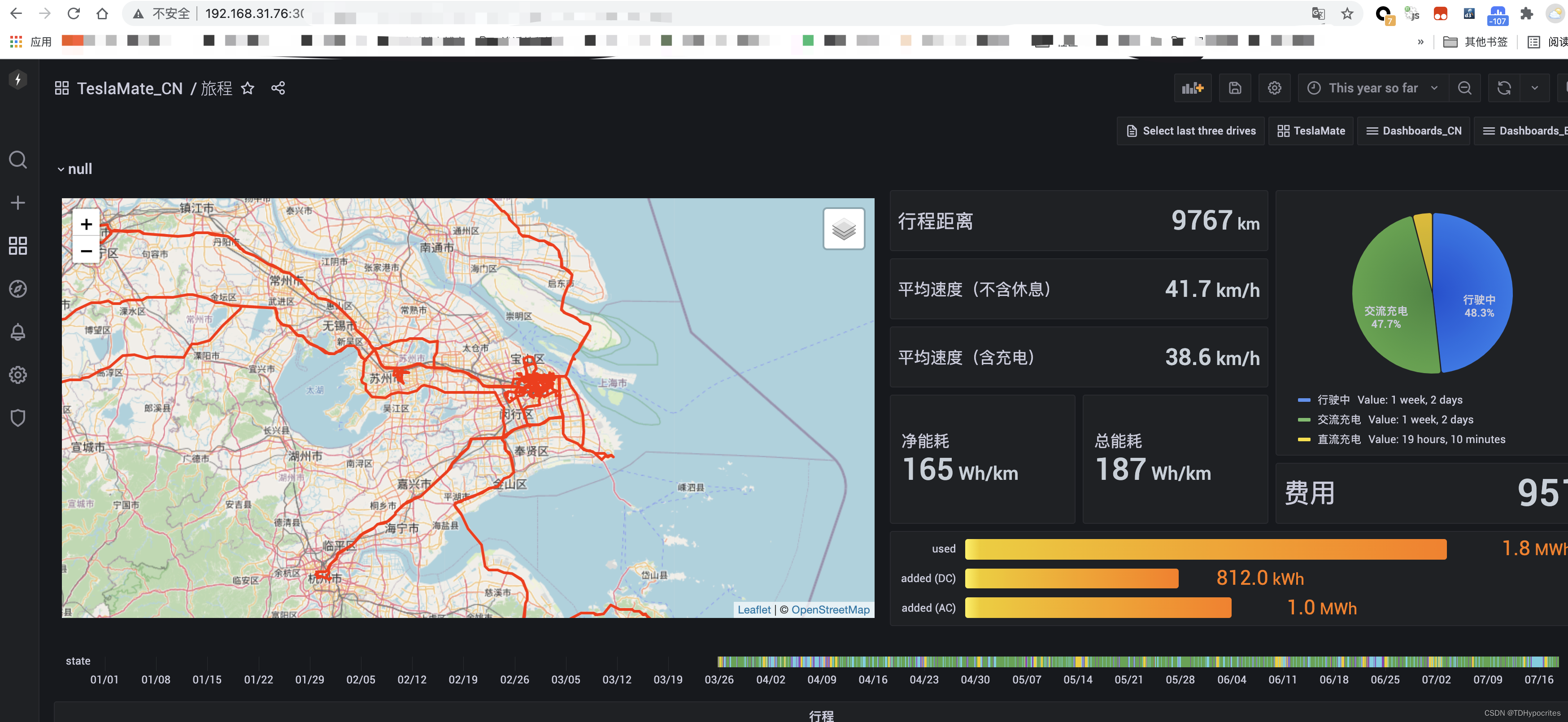The height and width of the screenshot is (722, 1568).
Task: Click Select last three drives button
Action: point(1191,131)
